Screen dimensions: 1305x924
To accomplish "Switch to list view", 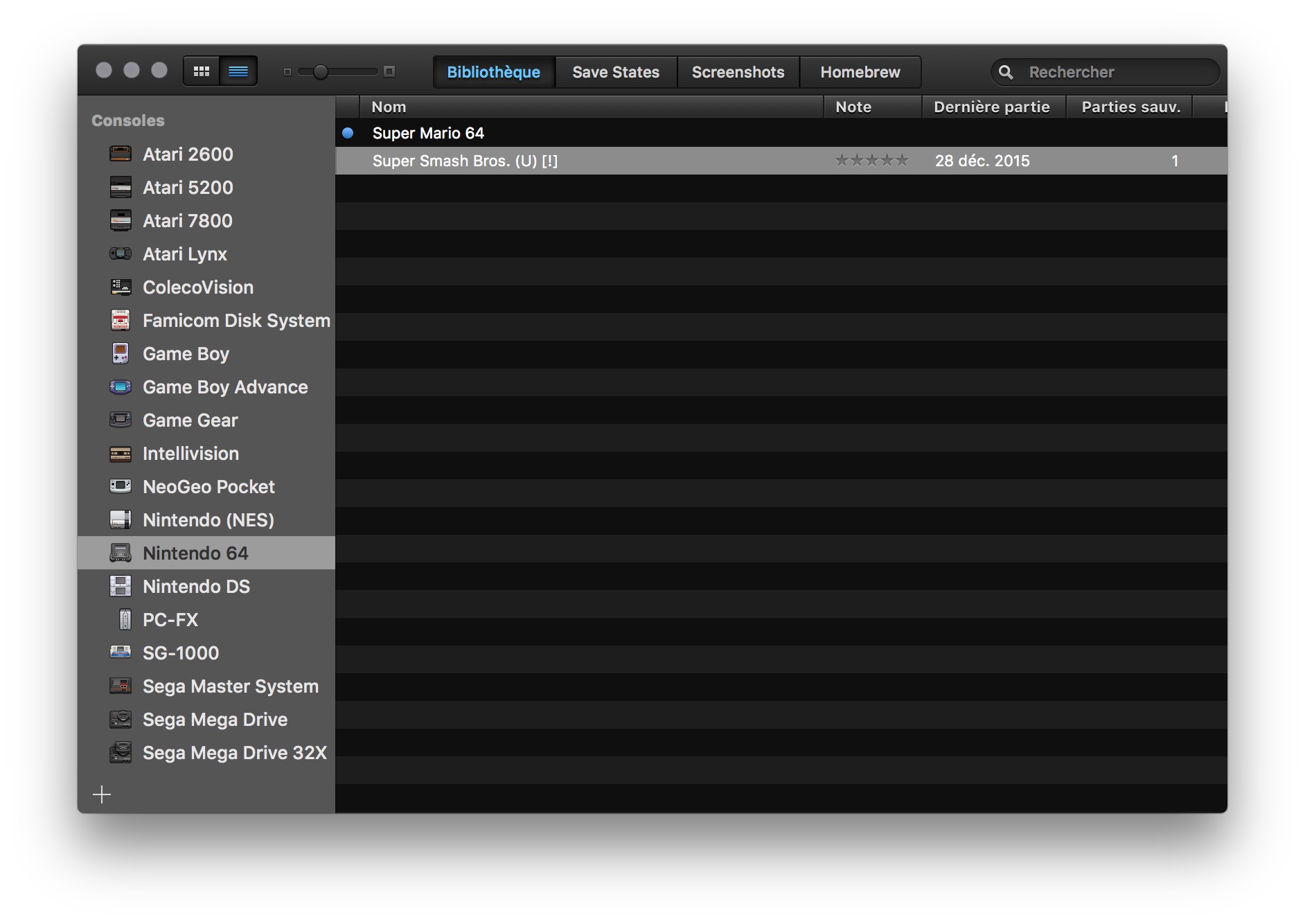I will 238,71.
